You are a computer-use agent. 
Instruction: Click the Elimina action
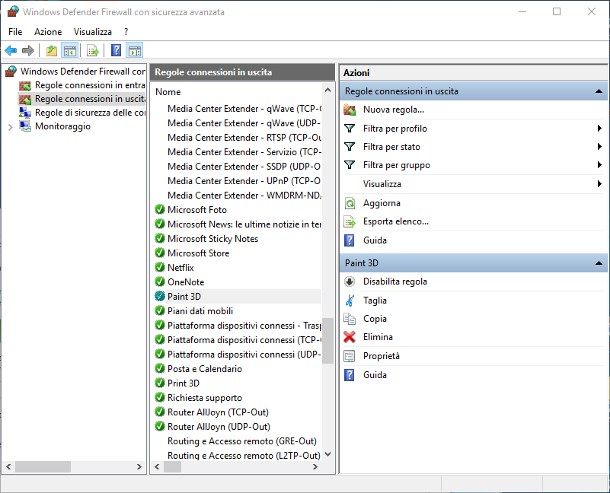click(378, 337)
